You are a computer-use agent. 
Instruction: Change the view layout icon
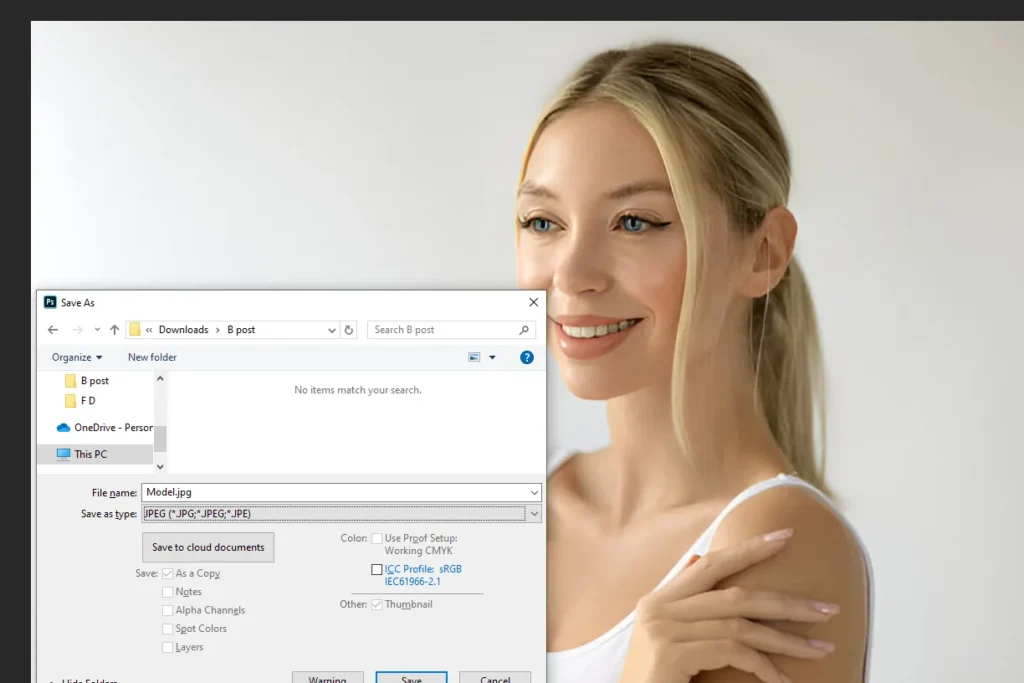click(474, 357)
